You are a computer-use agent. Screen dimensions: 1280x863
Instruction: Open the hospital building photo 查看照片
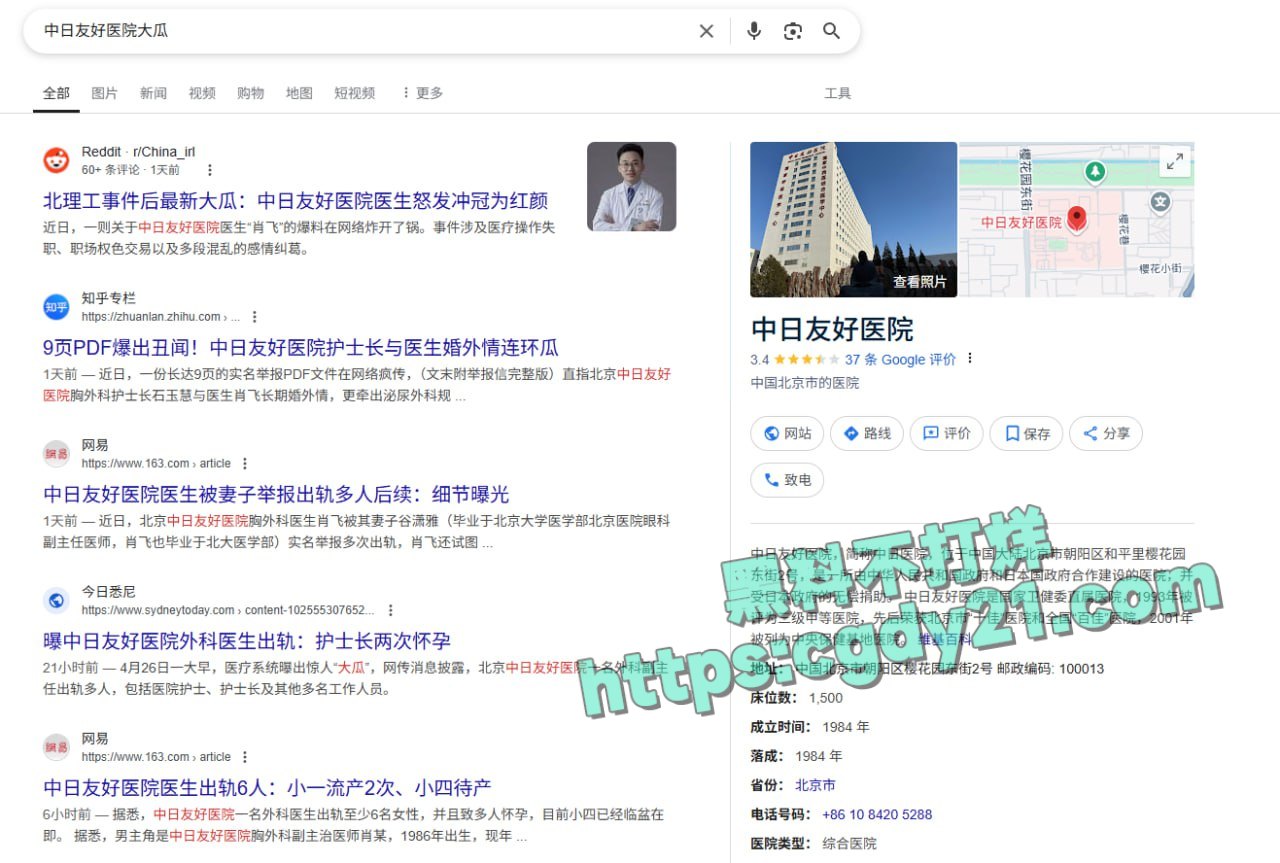[853, 220]
